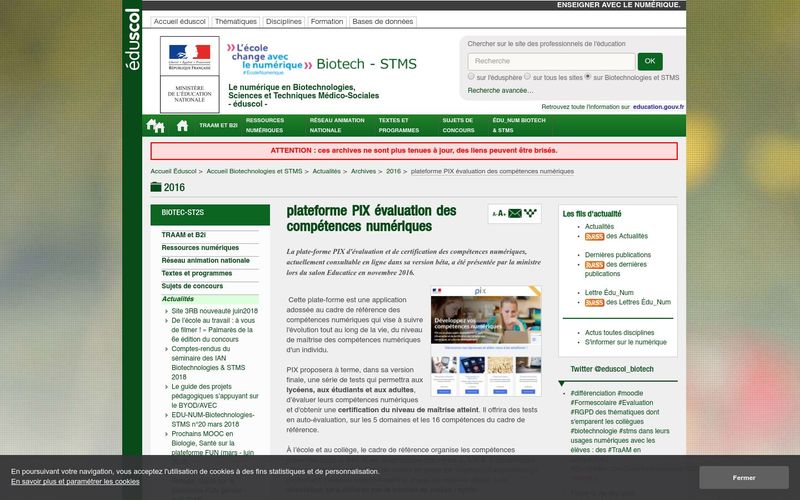Open 'Lettre Édu_Num' link

coord(609,292)
